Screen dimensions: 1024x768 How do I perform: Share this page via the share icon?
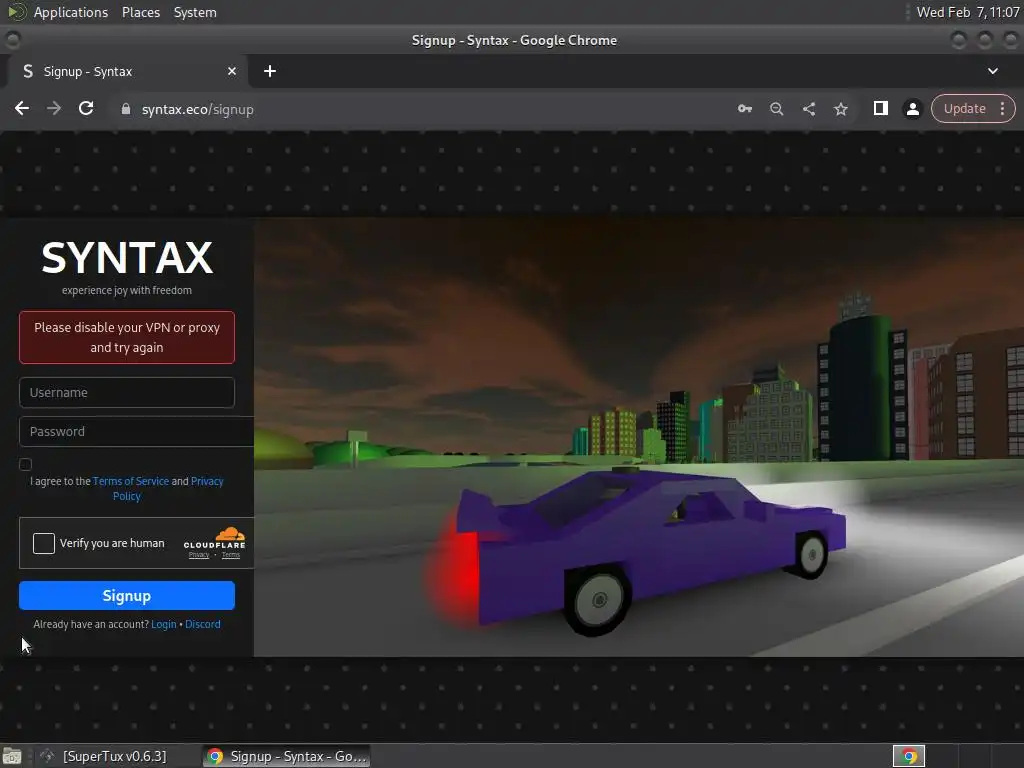(808, 108)
